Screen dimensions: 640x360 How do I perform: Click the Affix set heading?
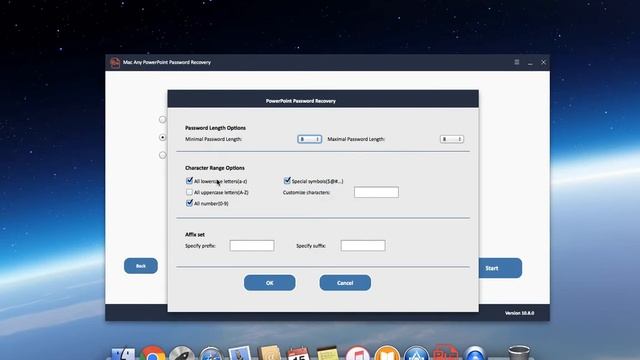click(195, 234)
